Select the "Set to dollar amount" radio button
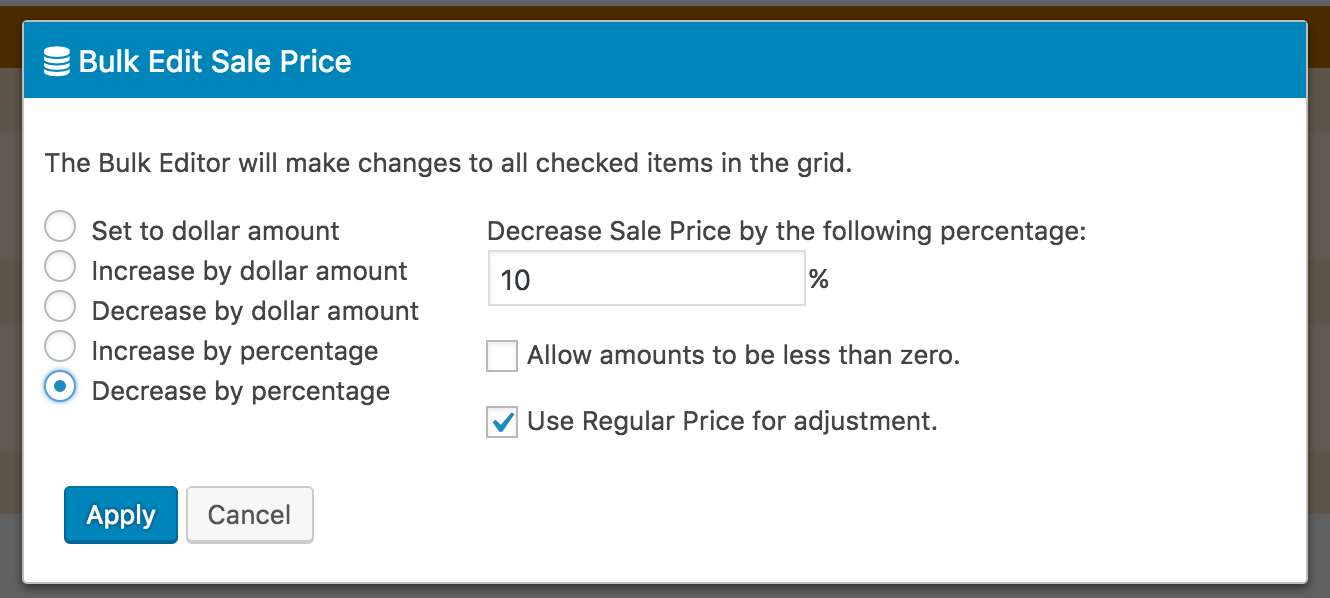Screen dimensions: 1330x598 [x=60, y=227]
